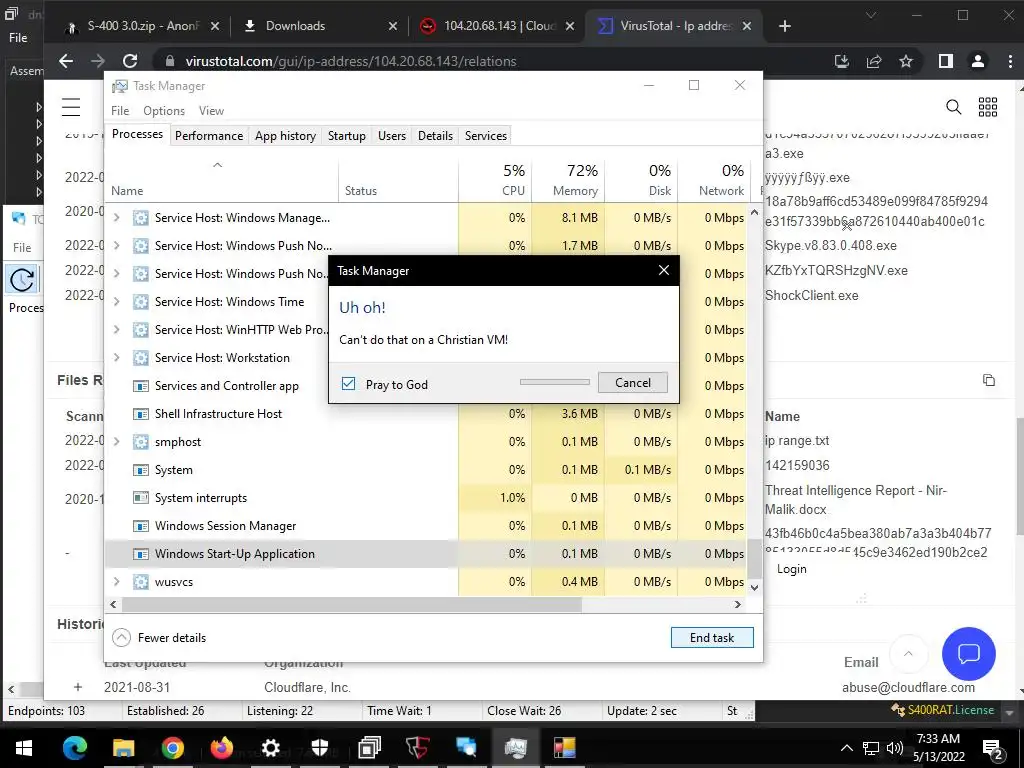Open the browser profile icon
1024x768 pixels.
pos(978,61)
